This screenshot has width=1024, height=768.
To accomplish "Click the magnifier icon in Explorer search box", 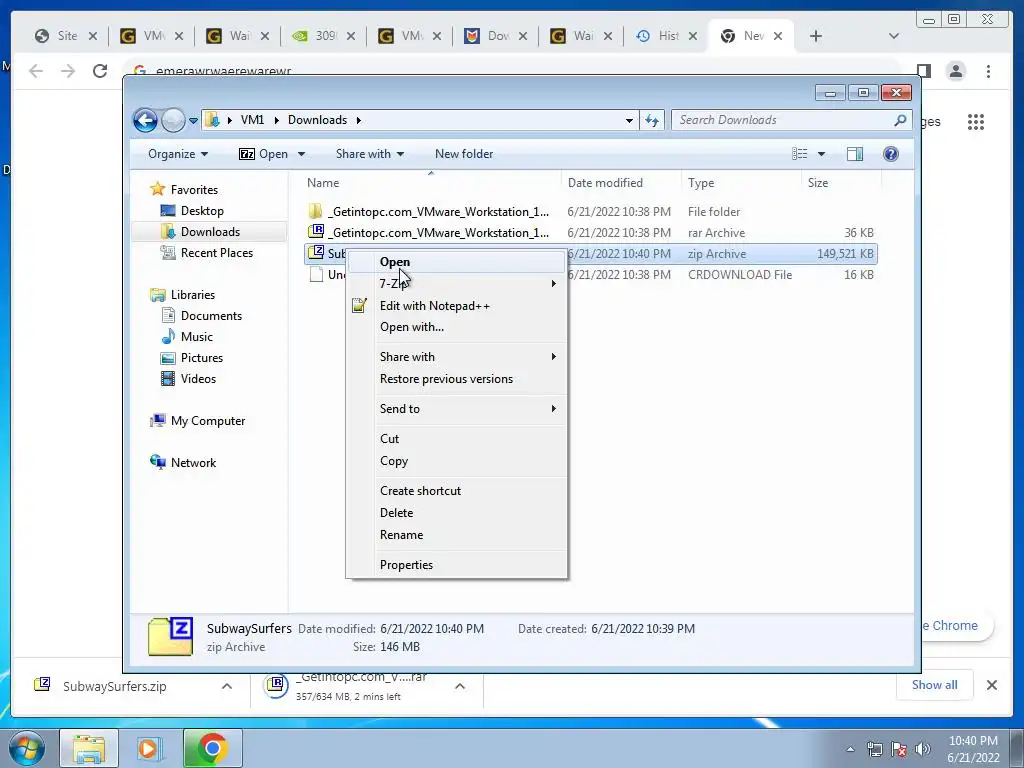I will coord(900,120).
